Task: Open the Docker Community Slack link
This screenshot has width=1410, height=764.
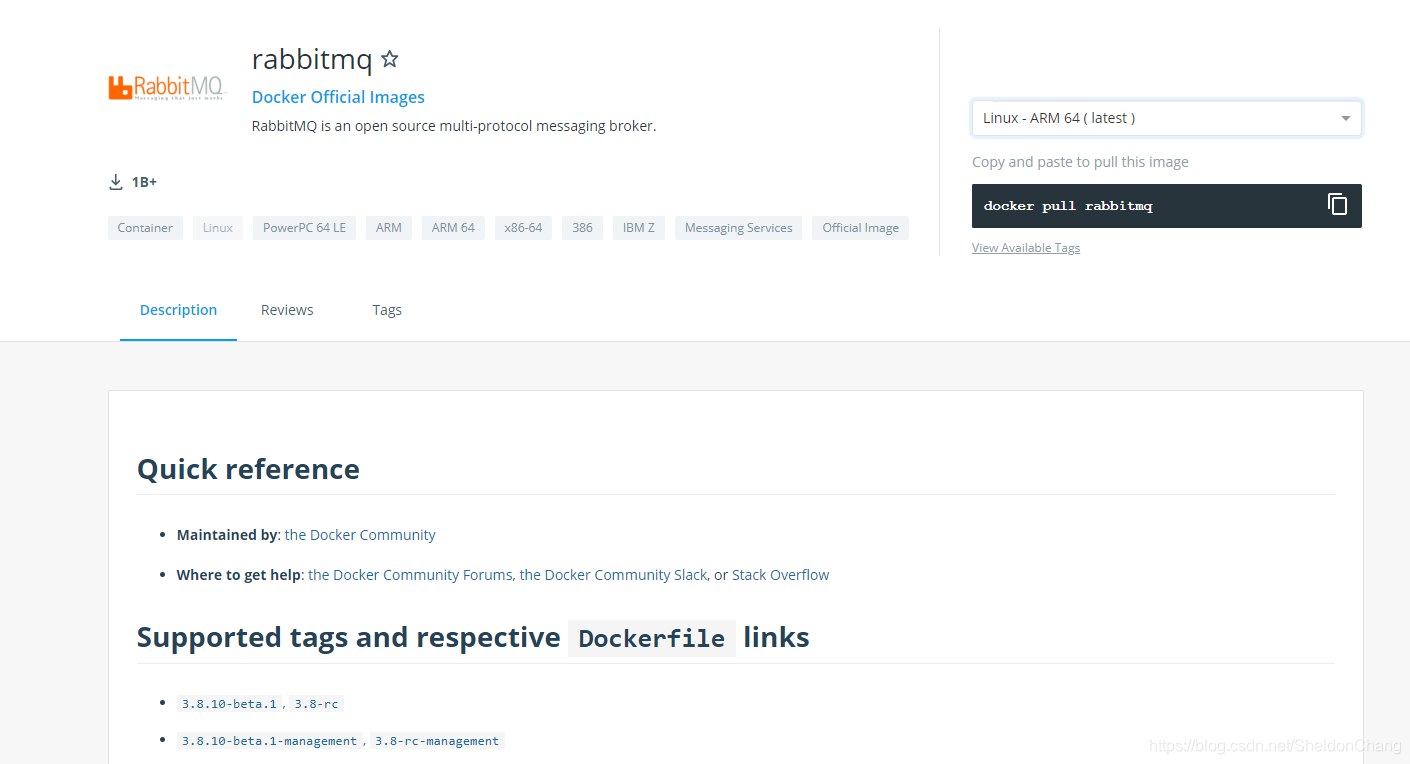Action: click(613, 575)
